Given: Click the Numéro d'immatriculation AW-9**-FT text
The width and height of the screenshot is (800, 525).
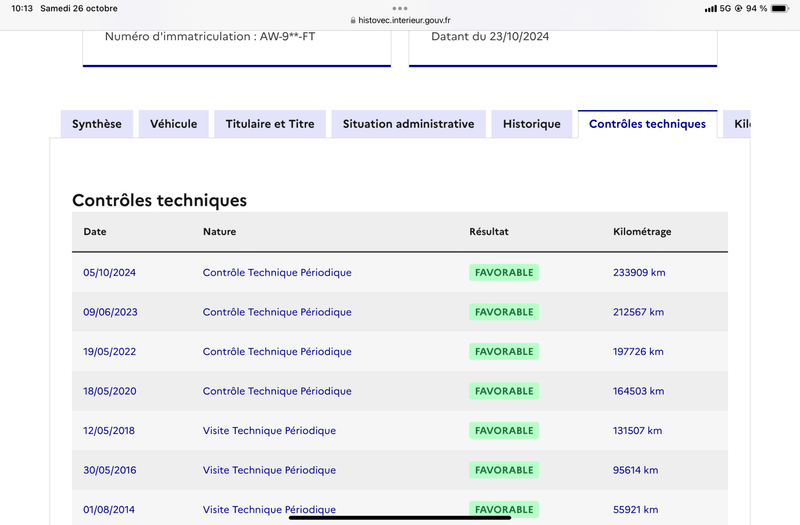Looking at the screenshot, I should tap(210, 37).
